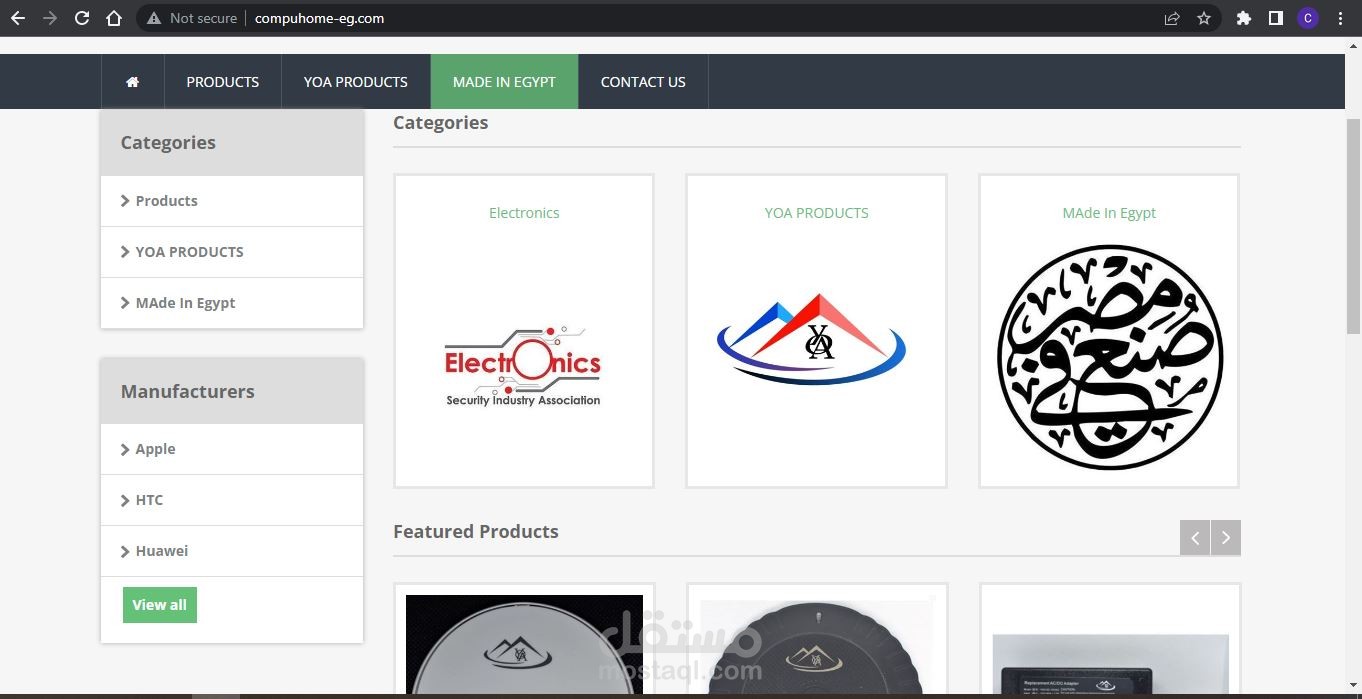The image size is (1362, 699).
Task: Click the Not secure warning icon
Action: (x=153, y=18)
